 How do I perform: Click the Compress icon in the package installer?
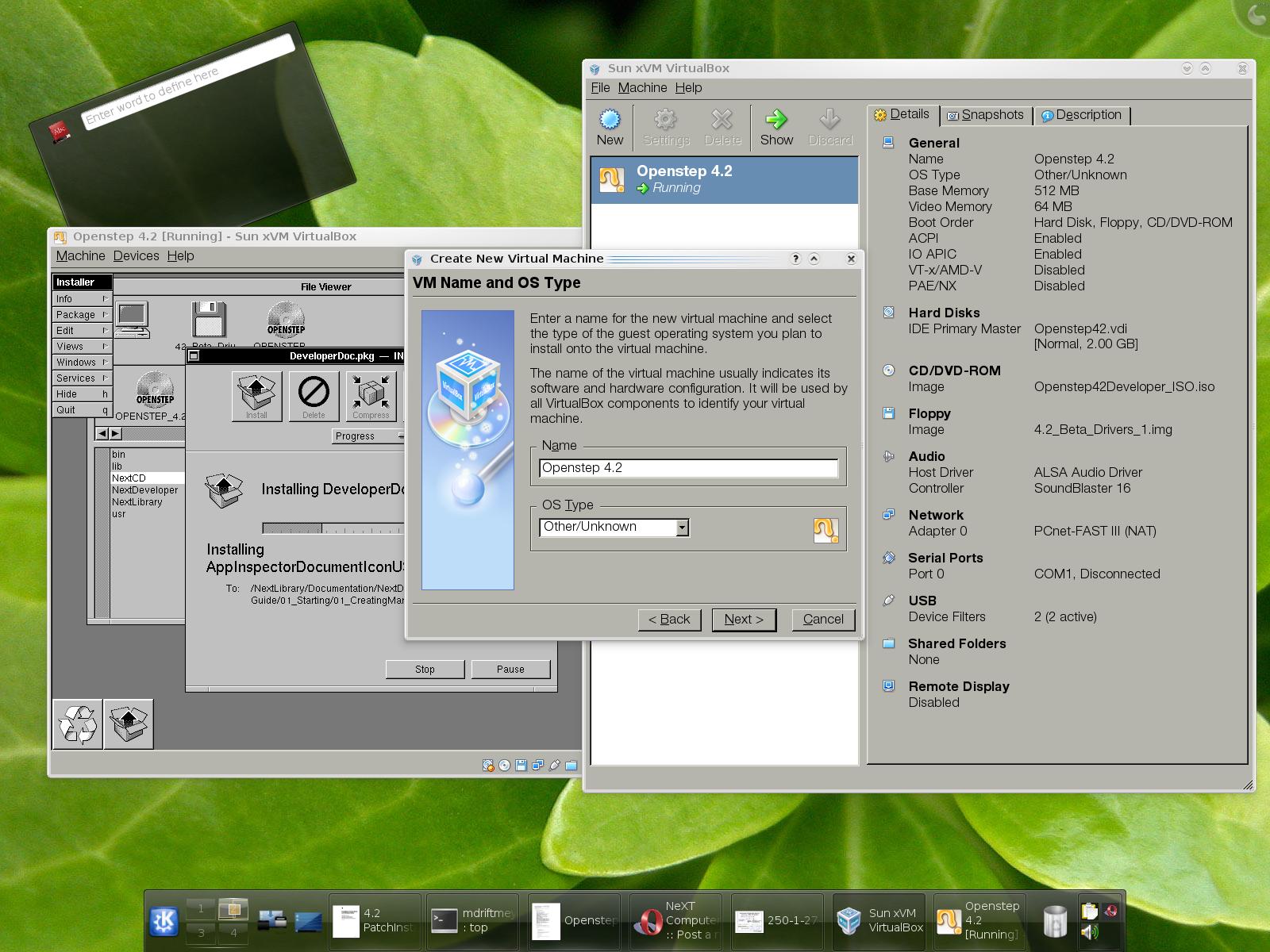[x=371, y=395]
